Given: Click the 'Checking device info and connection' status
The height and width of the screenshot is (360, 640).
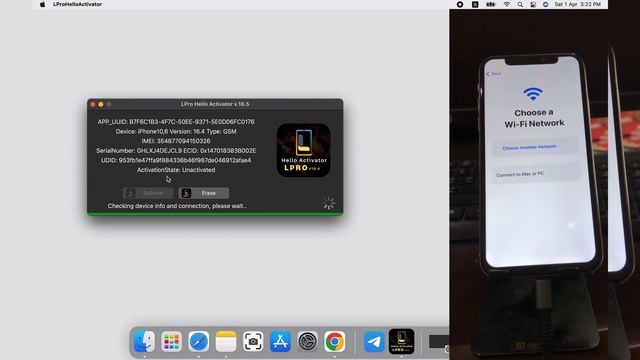Looking at the screenshot, I should click(x=177, y=206).
